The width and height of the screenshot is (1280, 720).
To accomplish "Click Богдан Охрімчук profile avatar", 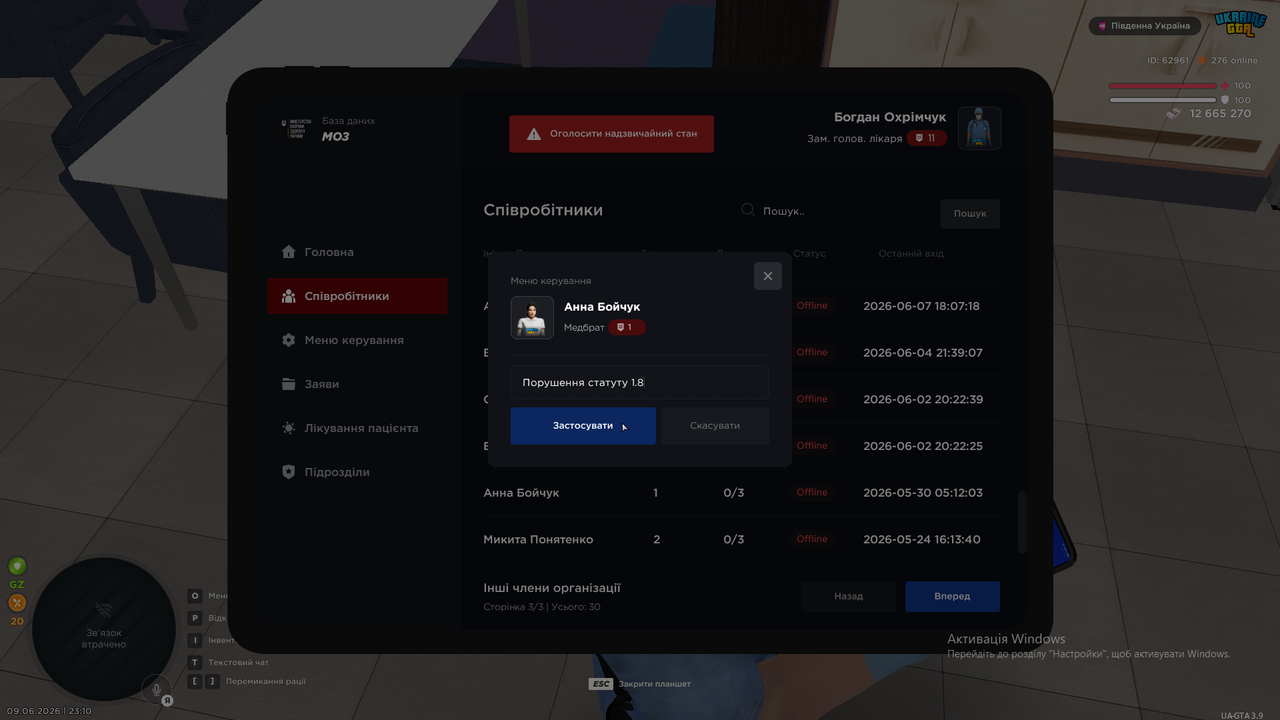I will click(979, 128).
